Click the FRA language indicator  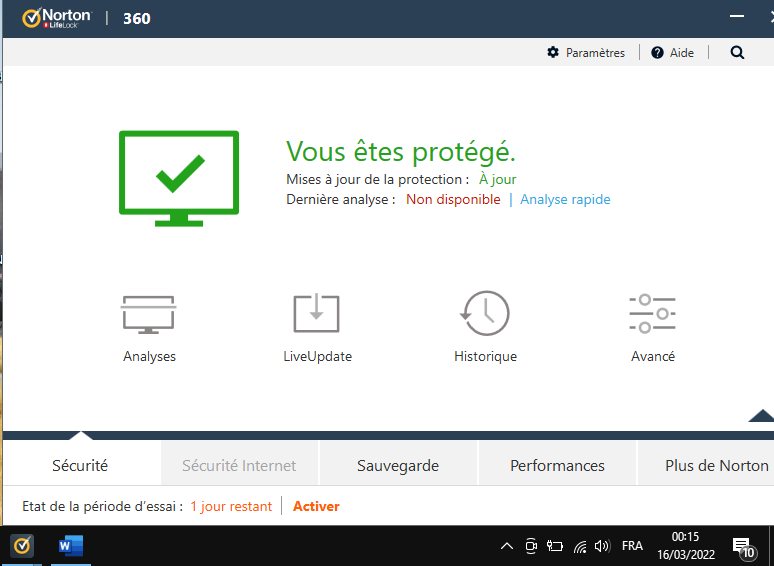pos(632,546)
